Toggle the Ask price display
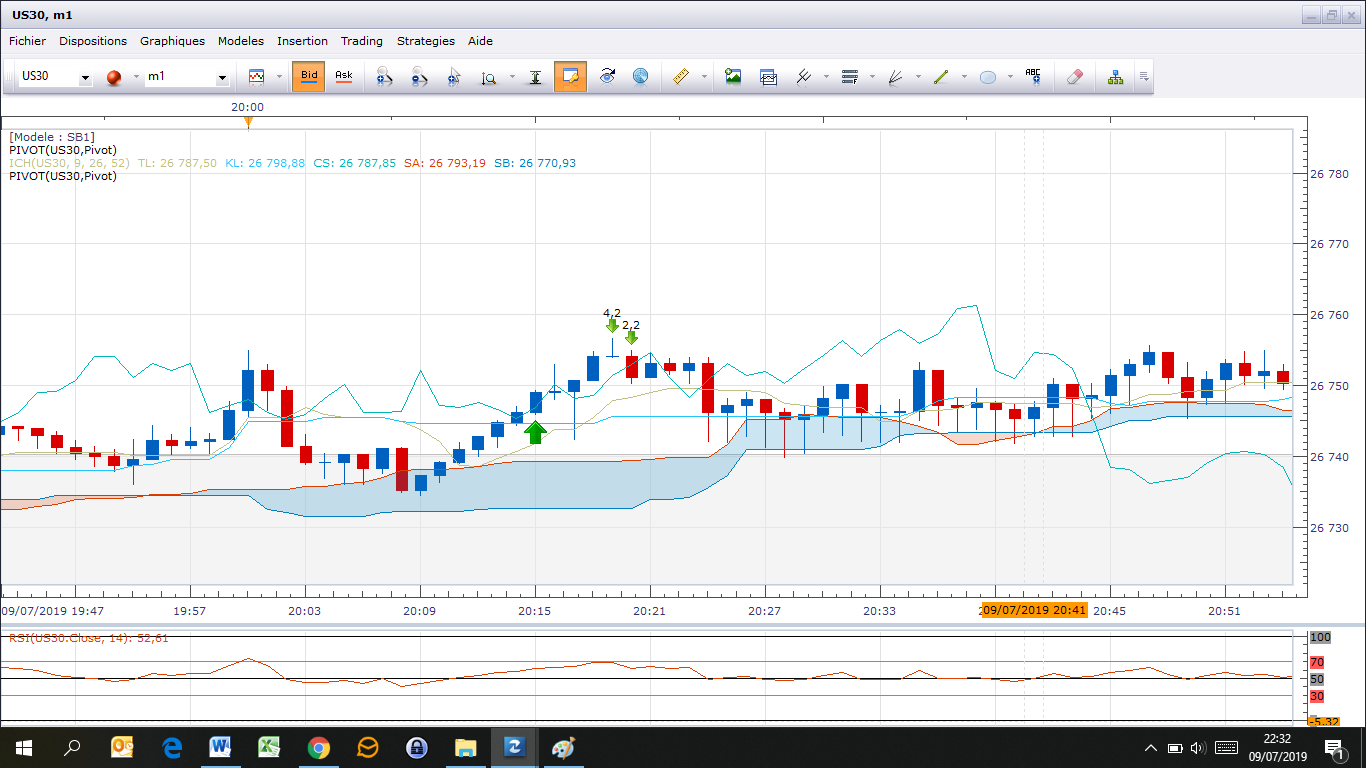 click(344, 76)
